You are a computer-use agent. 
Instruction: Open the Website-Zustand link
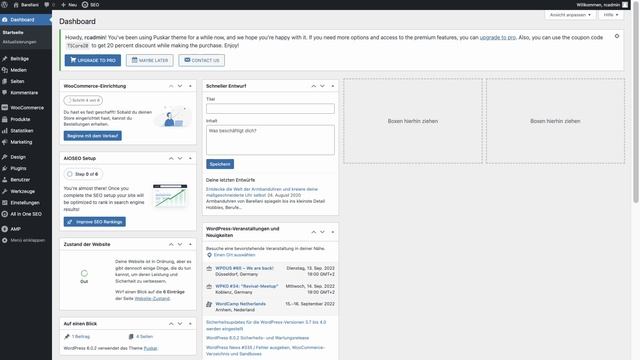tap(152, 299)
